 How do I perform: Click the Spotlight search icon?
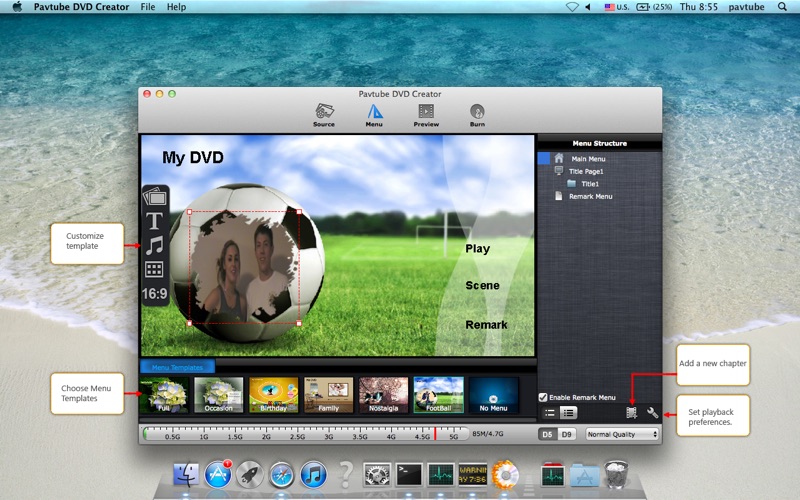tap(782, 7)
